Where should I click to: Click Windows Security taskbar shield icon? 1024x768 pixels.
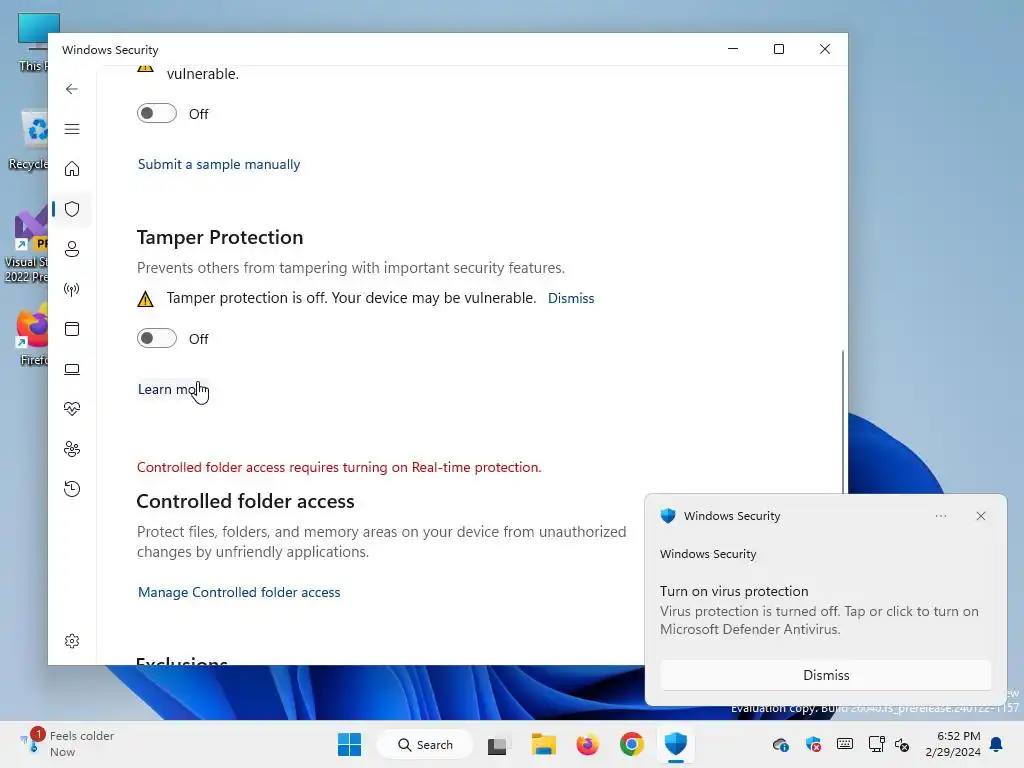[x=676, y=744]
